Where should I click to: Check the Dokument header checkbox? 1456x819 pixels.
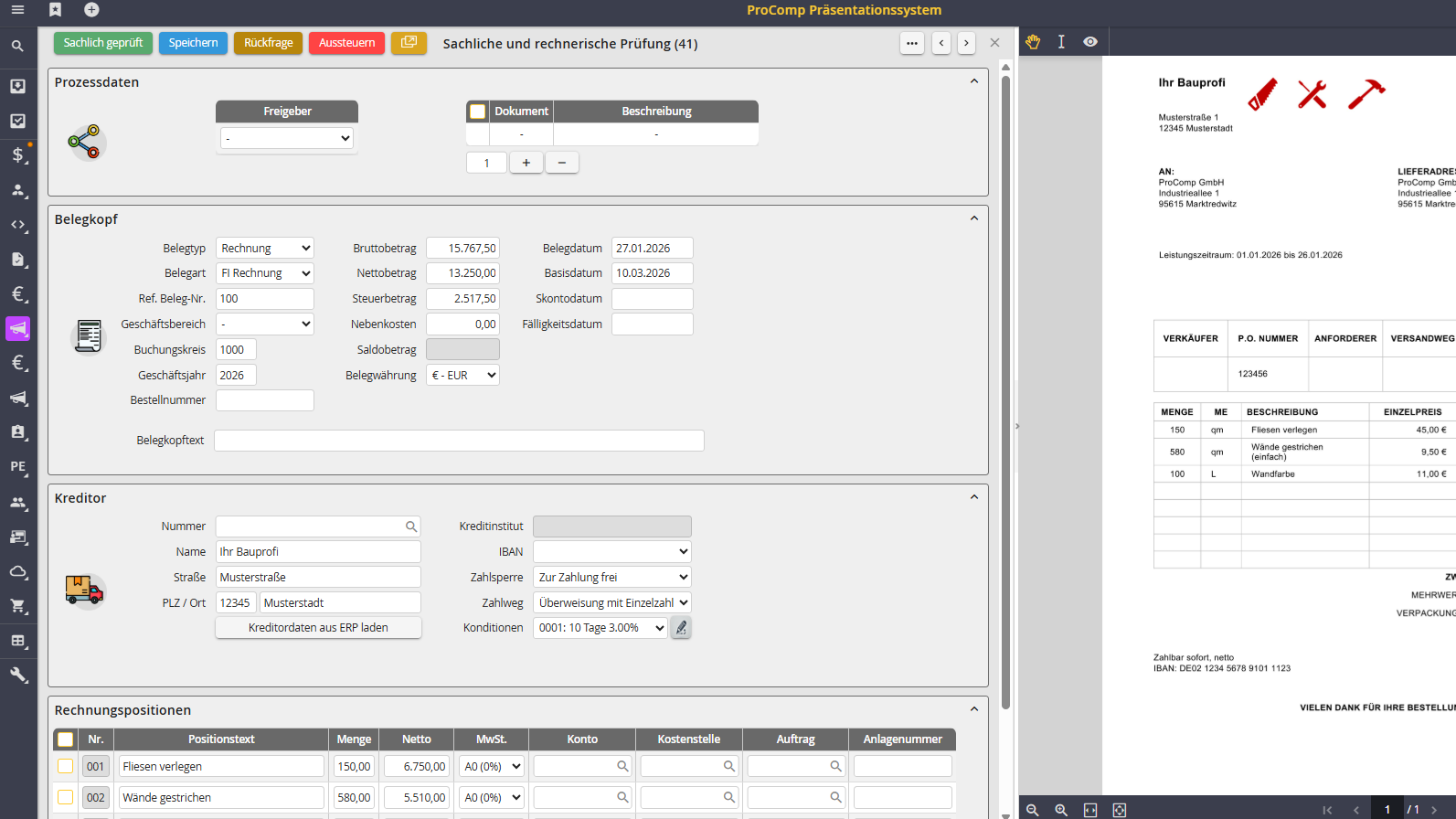point(477,112)
